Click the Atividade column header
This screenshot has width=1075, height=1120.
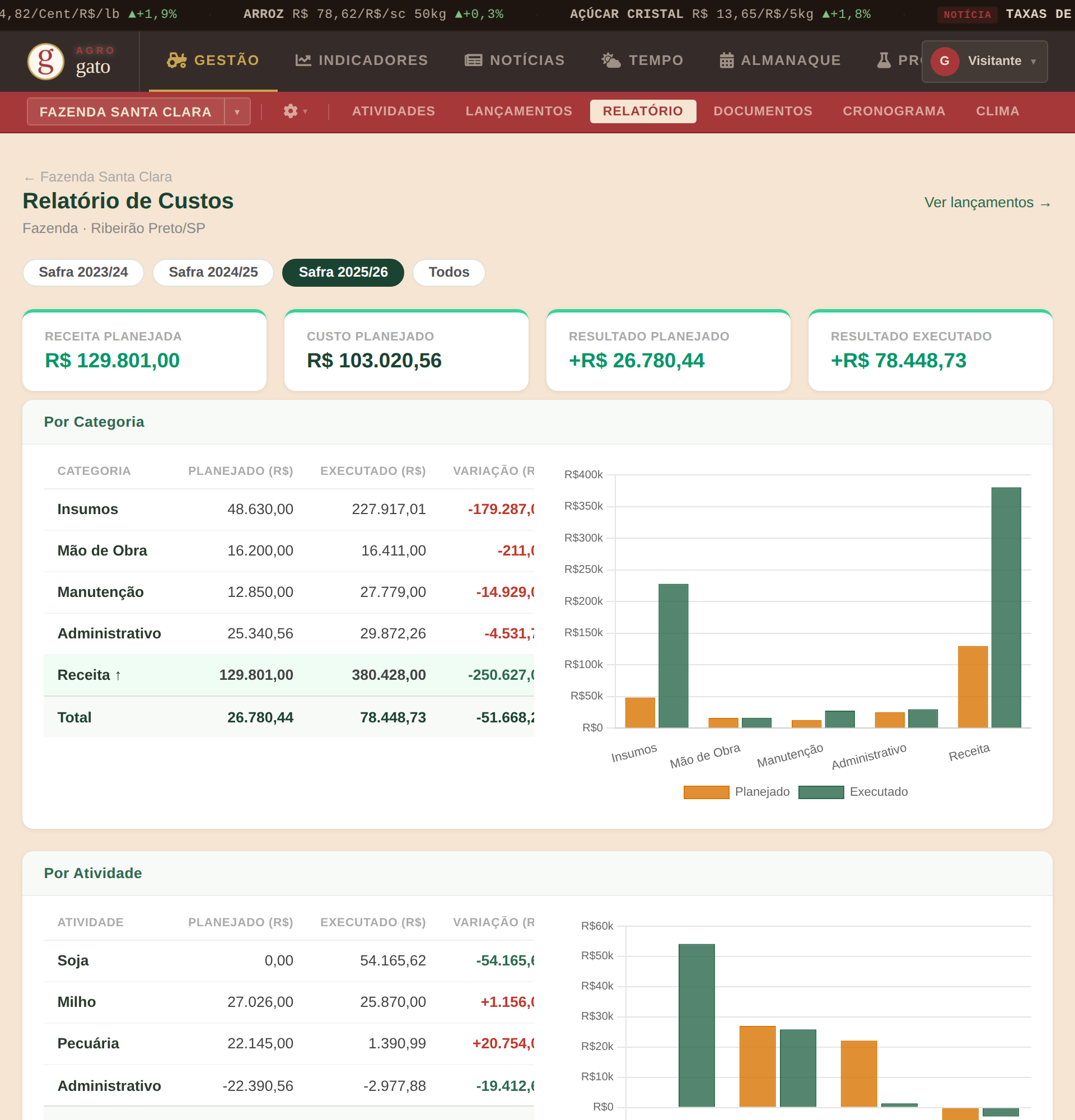90,922
